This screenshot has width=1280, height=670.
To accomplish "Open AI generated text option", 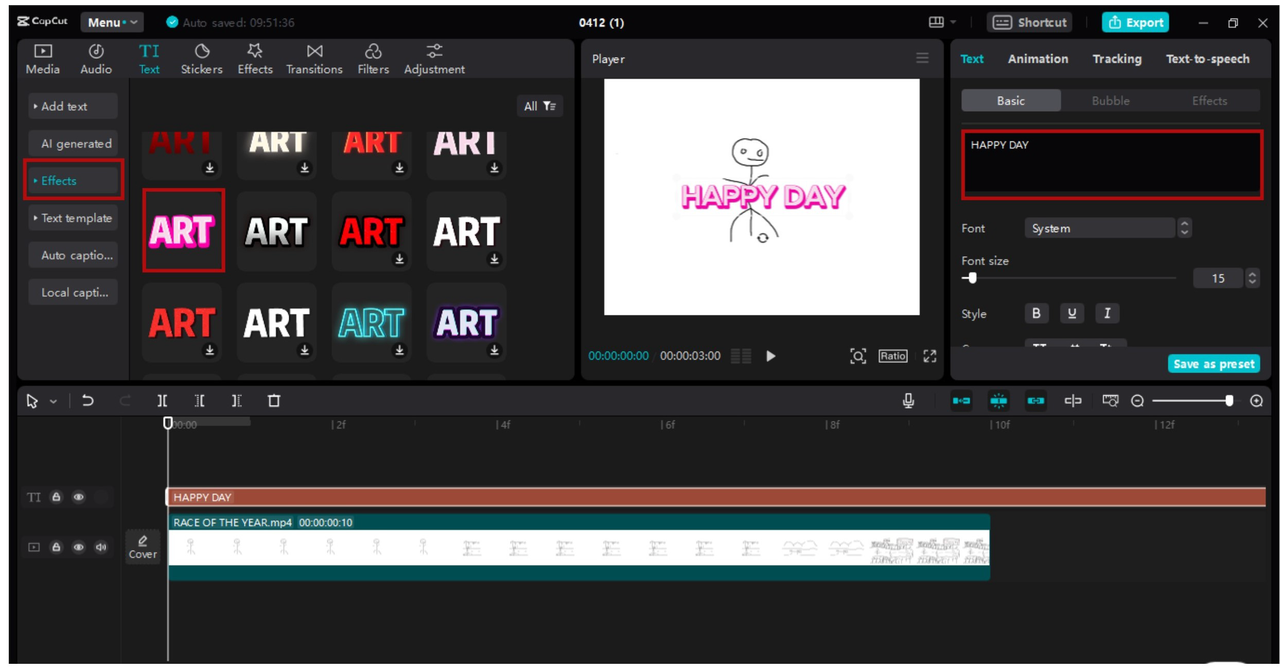I will [x=73, y=144].
